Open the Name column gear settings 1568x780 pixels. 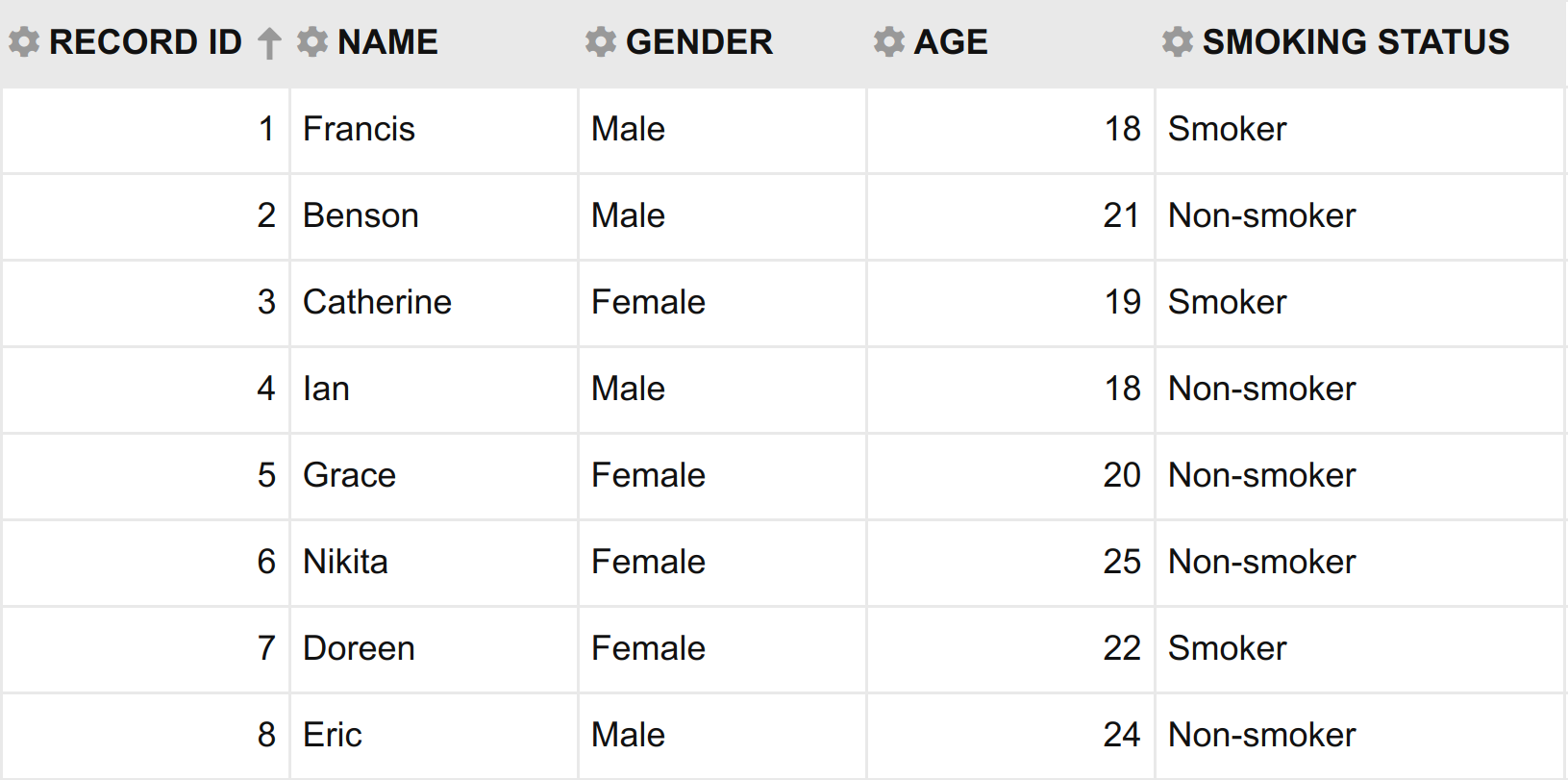(x=312, y=41)
